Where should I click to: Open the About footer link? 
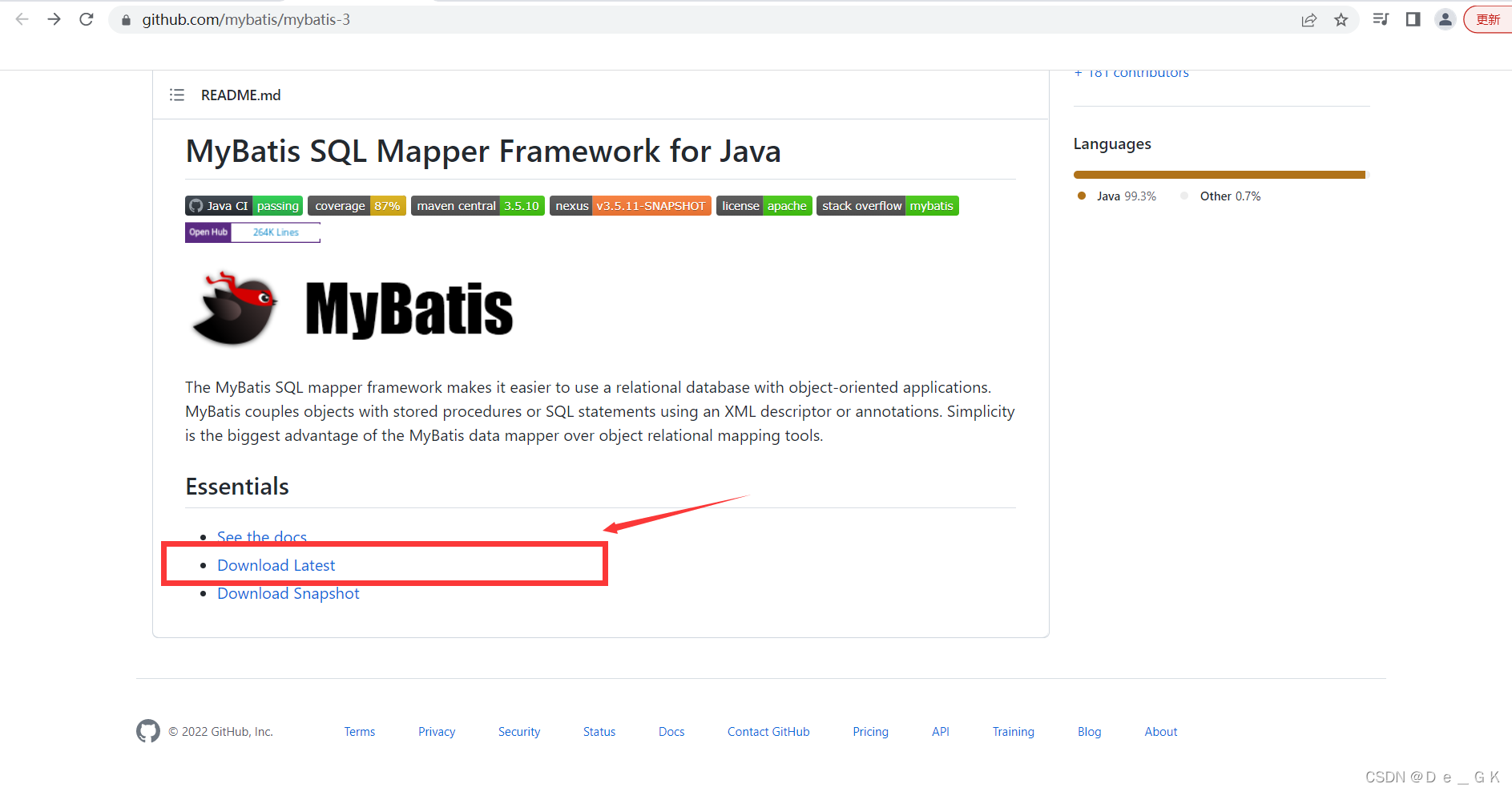pyautogui.click(x=1161, y=732)
